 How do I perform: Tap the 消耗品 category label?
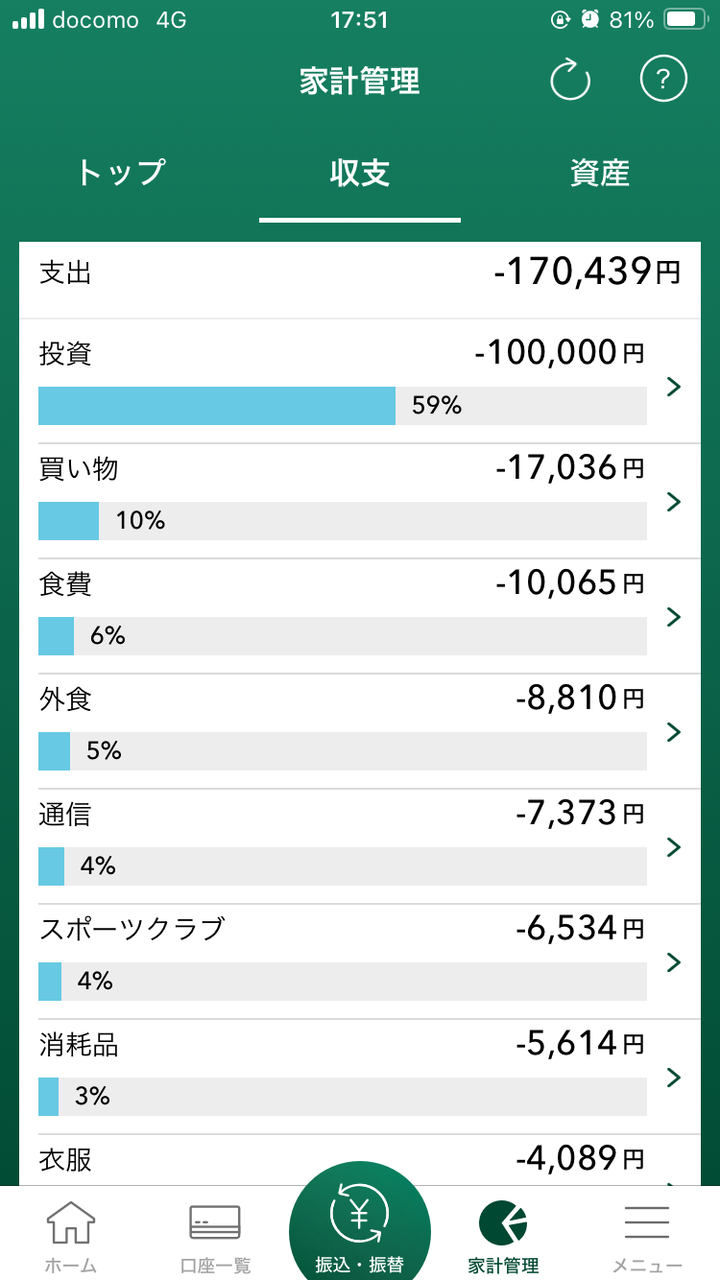click(79, 1045)
